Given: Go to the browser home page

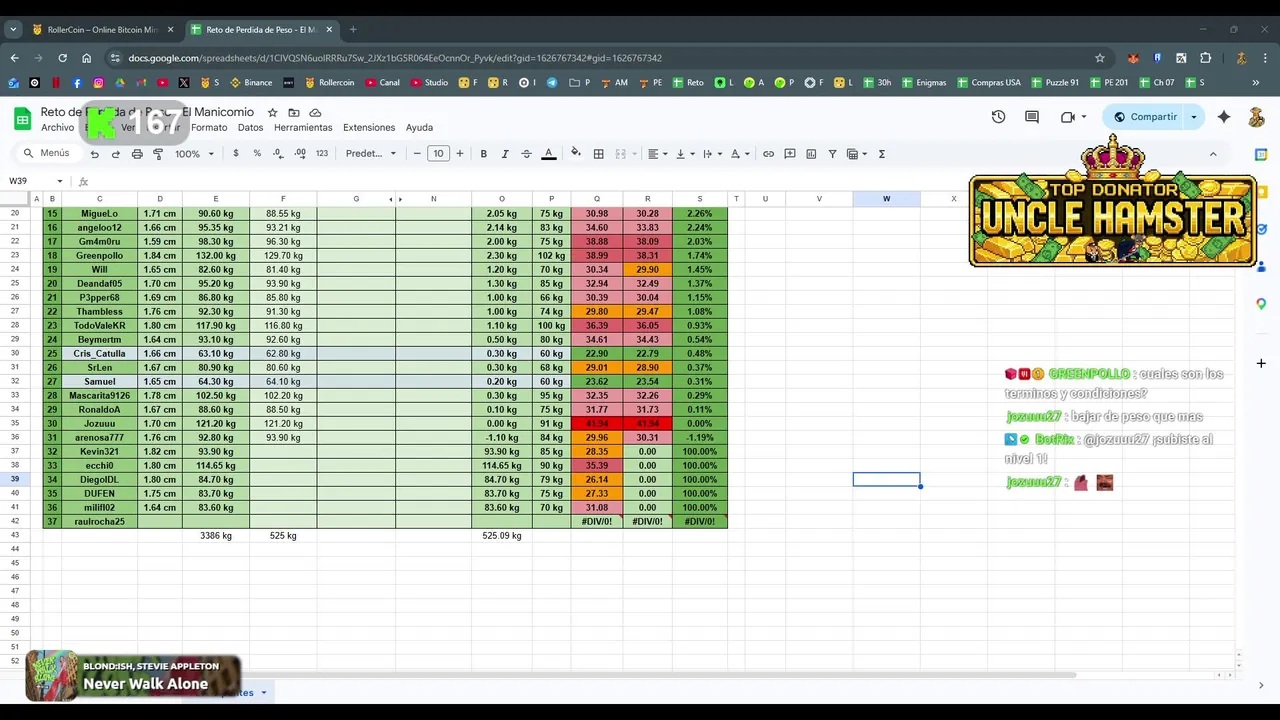Looking at the screenshot, I should pos(86,58).
